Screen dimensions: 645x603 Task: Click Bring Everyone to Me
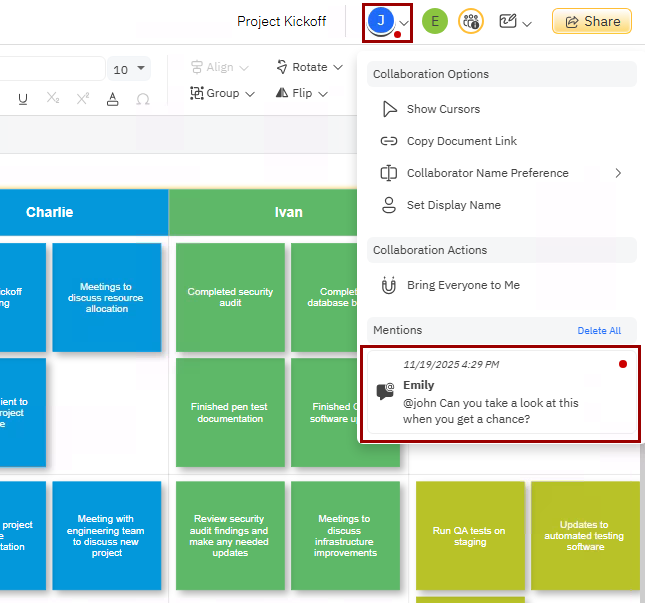point(463,285)
